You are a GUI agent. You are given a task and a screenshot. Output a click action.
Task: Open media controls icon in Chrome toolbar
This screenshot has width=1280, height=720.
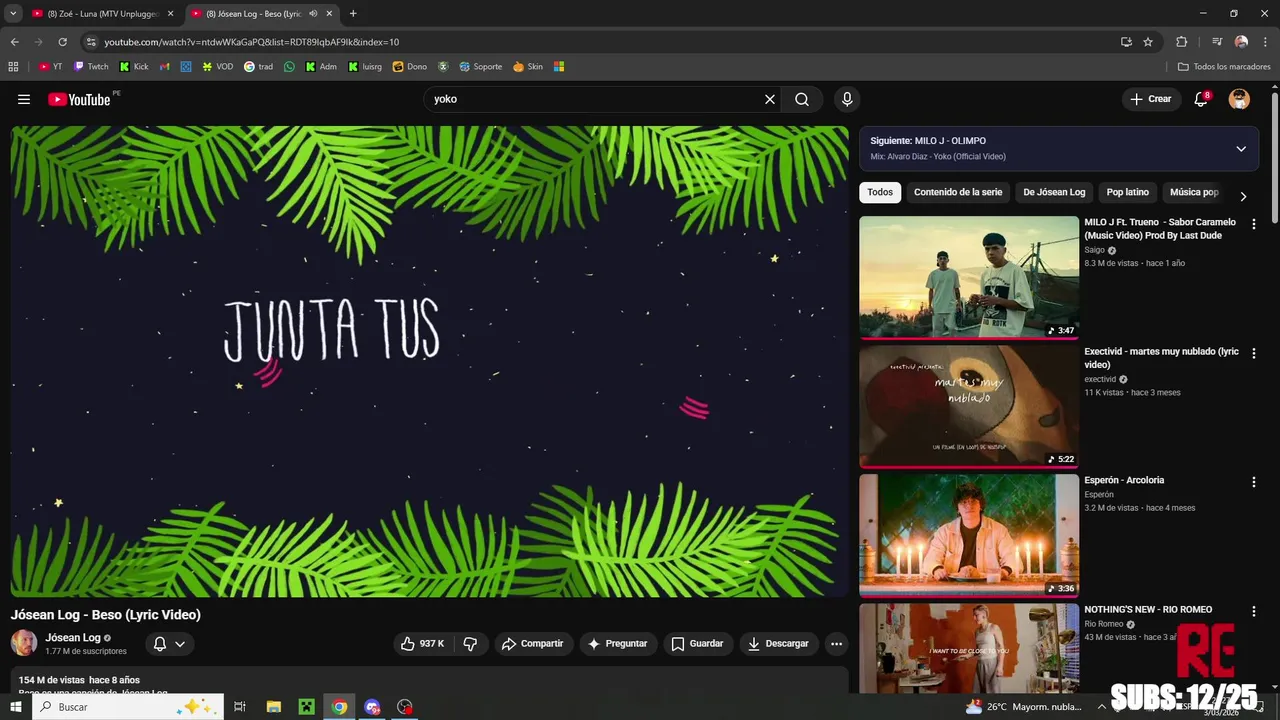(x=1217, y=42)
